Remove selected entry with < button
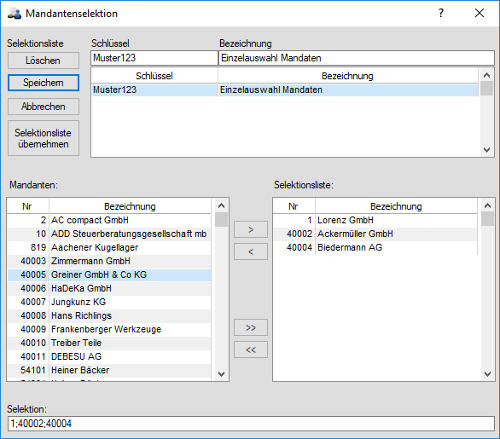 pyautogui.click(x=251, y=252)
